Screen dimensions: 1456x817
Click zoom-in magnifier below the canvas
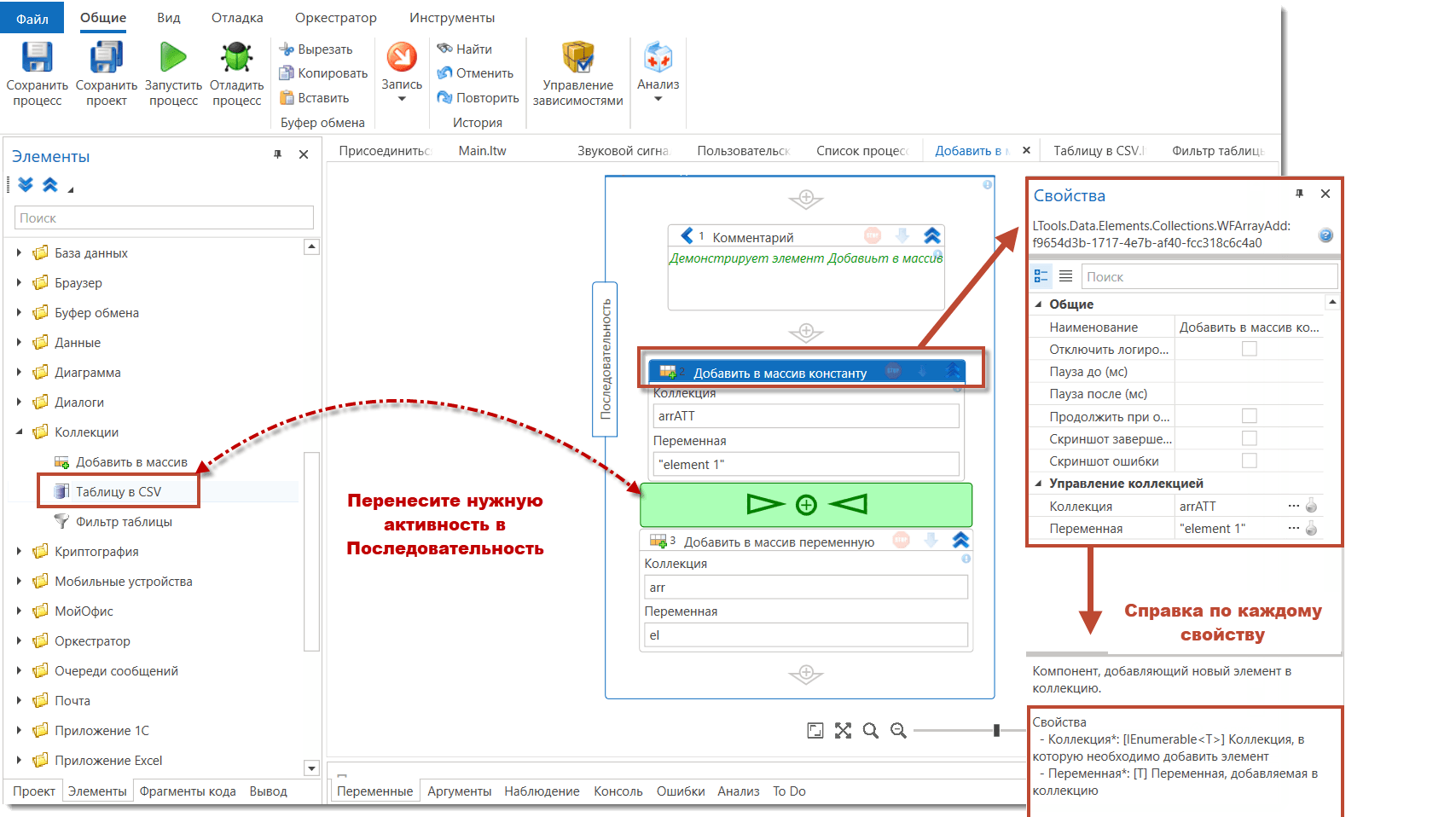(870, 731)
